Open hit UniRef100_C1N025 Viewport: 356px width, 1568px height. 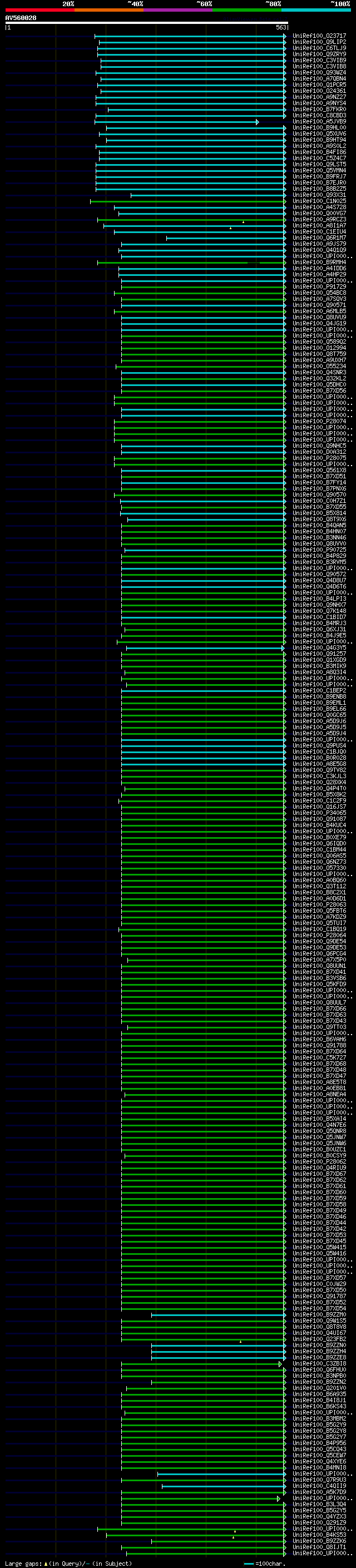(319, 201)
